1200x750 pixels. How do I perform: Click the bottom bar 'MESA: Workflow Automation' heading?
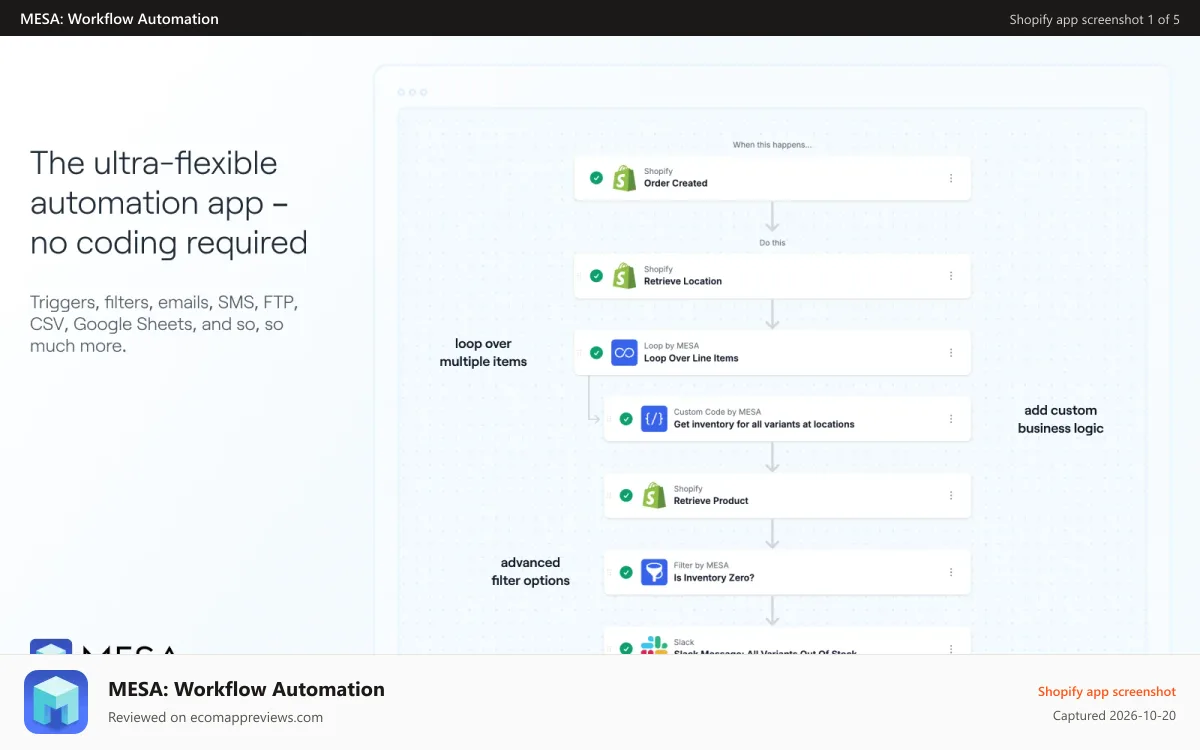click(x=246, y=689)
